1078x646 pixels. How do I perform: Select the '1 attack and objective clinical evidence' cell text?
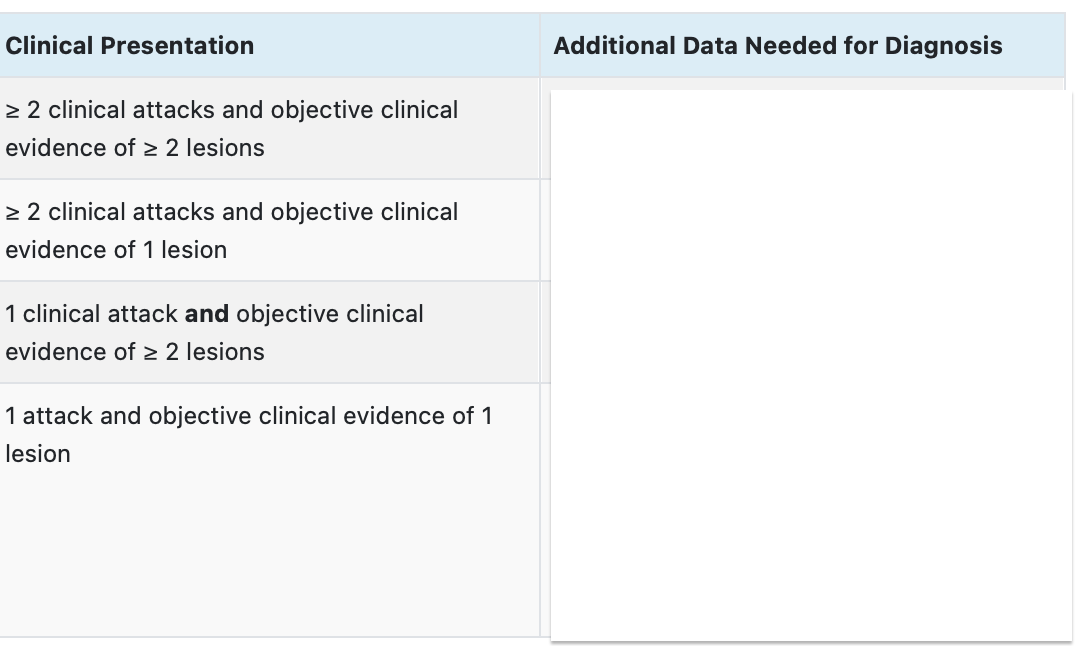coord(248,434)
